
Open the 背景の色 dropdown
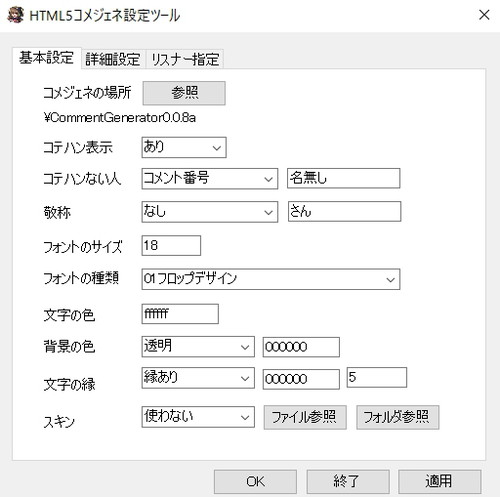tap(198, 347)
